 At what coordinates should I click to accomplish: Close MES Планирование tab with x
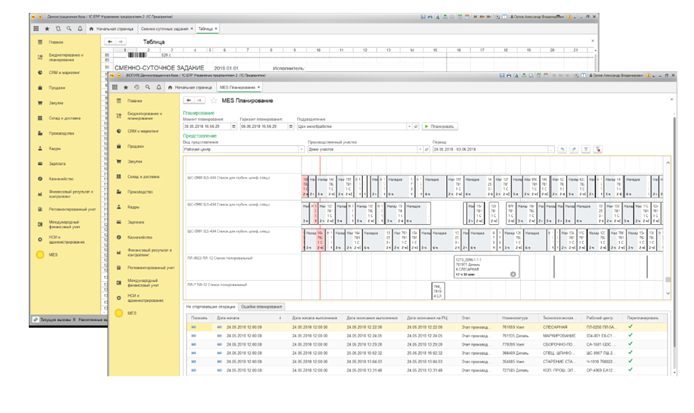click(x=259, y=87)
